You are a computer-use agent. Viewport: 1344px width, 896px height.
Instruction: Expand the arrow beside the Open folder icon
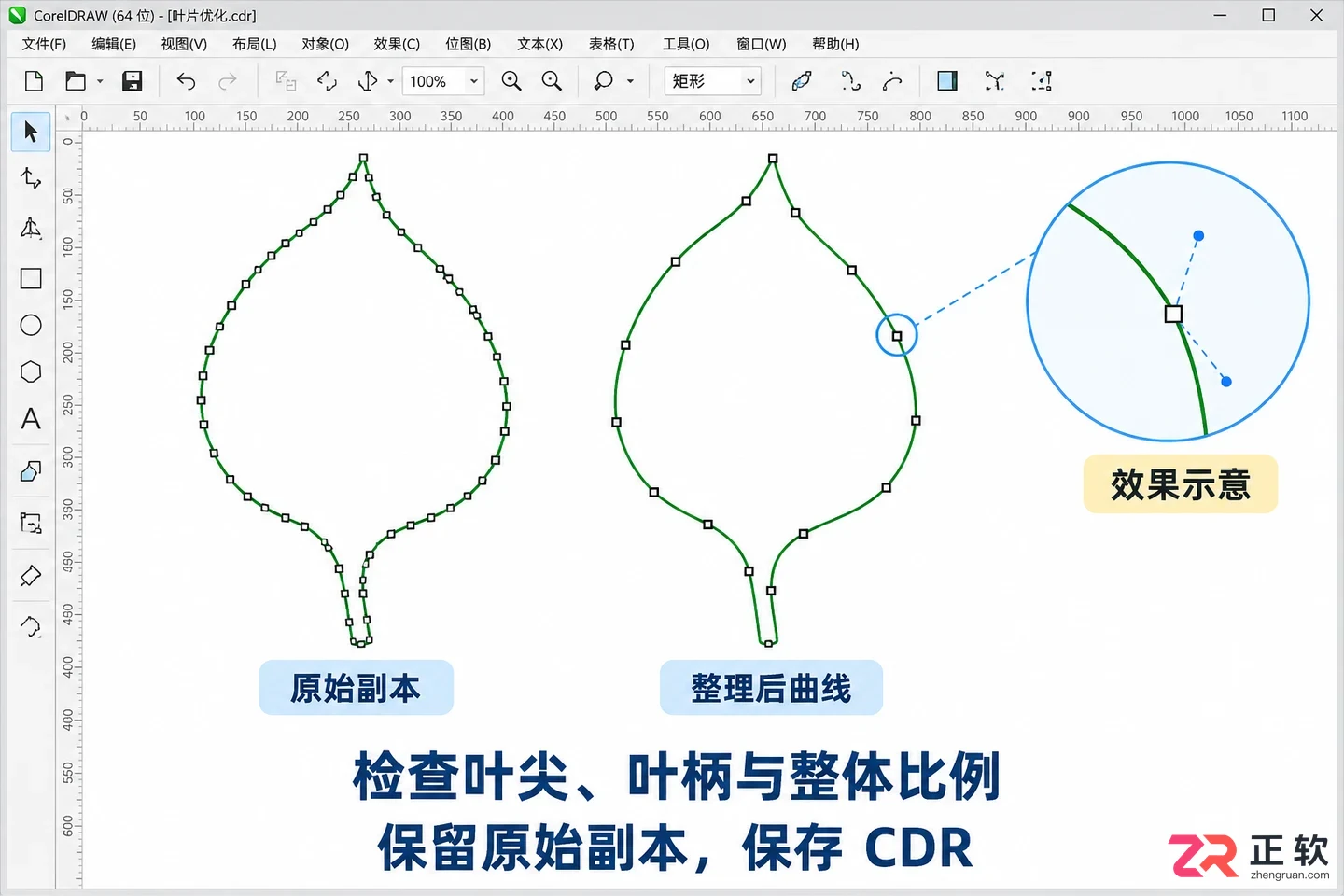(x=100, y=81)
